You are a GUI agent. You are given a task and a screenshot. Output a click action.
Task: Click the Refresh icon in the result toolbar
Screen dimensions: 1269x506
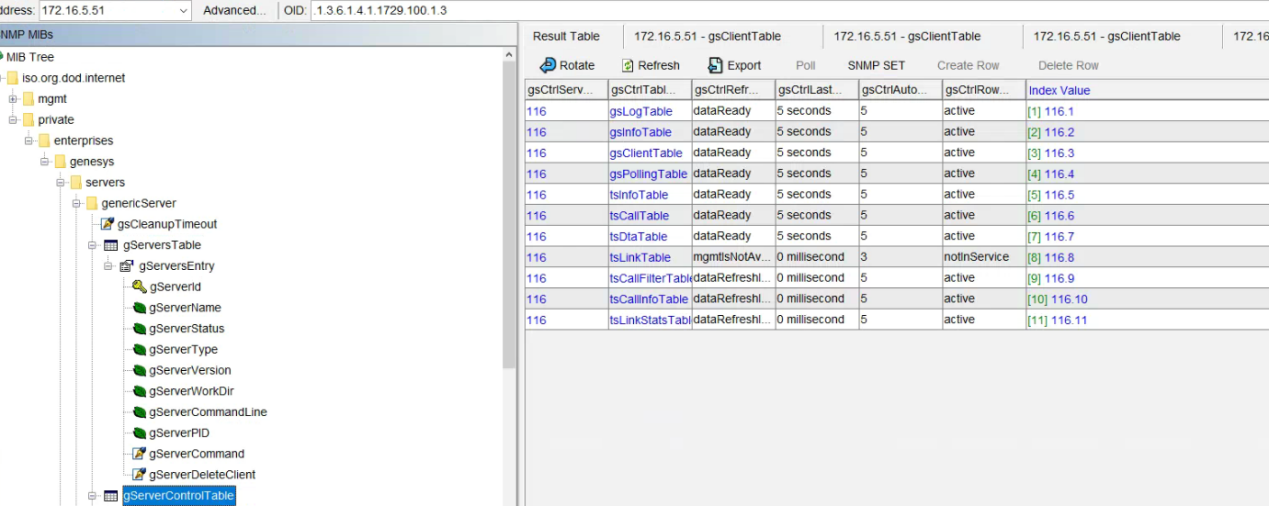coord(628,65)
